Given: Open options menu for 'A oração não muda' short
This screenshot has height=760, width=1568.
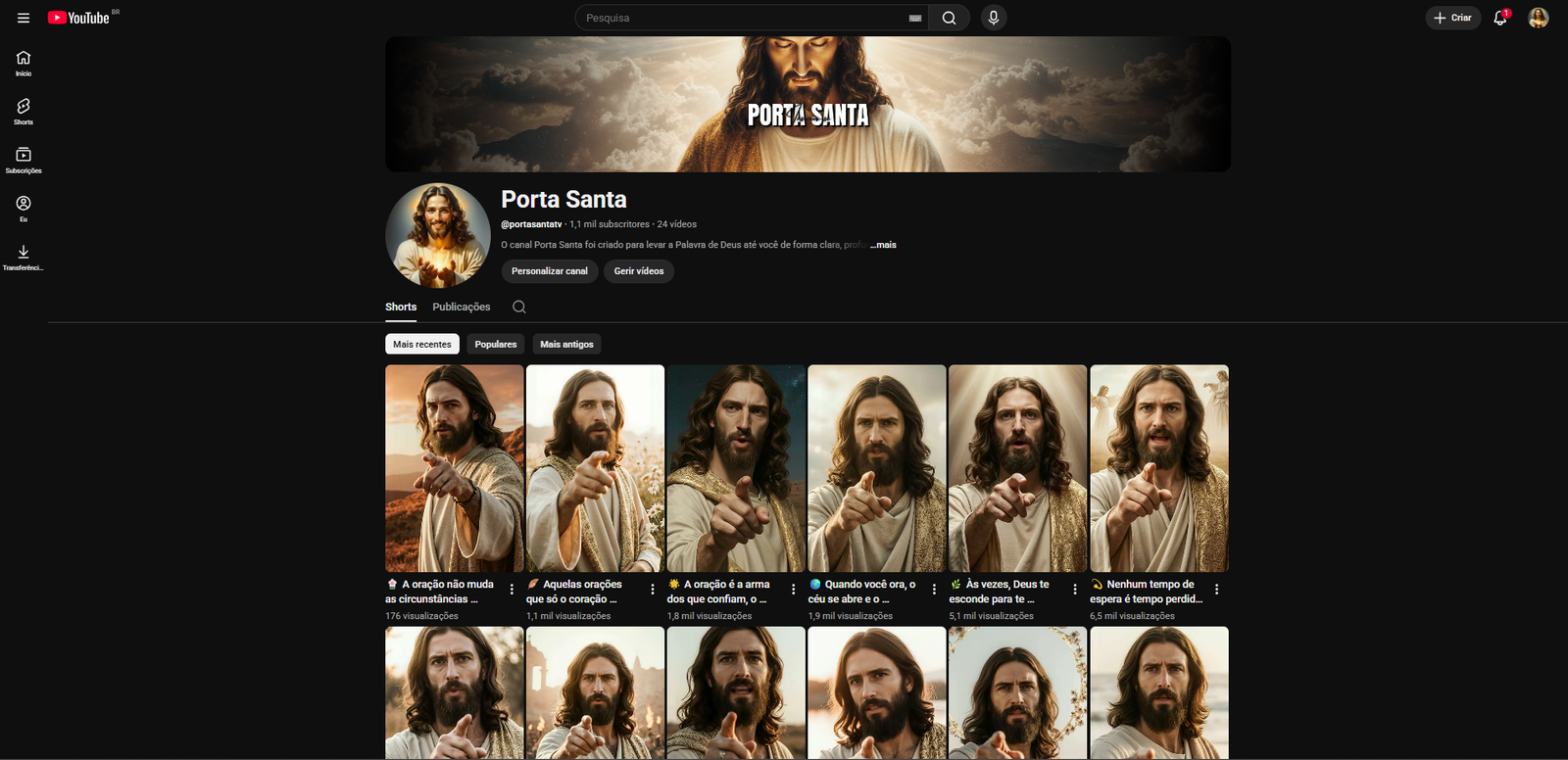Looking at the screenshot, I should pos(512,590).
